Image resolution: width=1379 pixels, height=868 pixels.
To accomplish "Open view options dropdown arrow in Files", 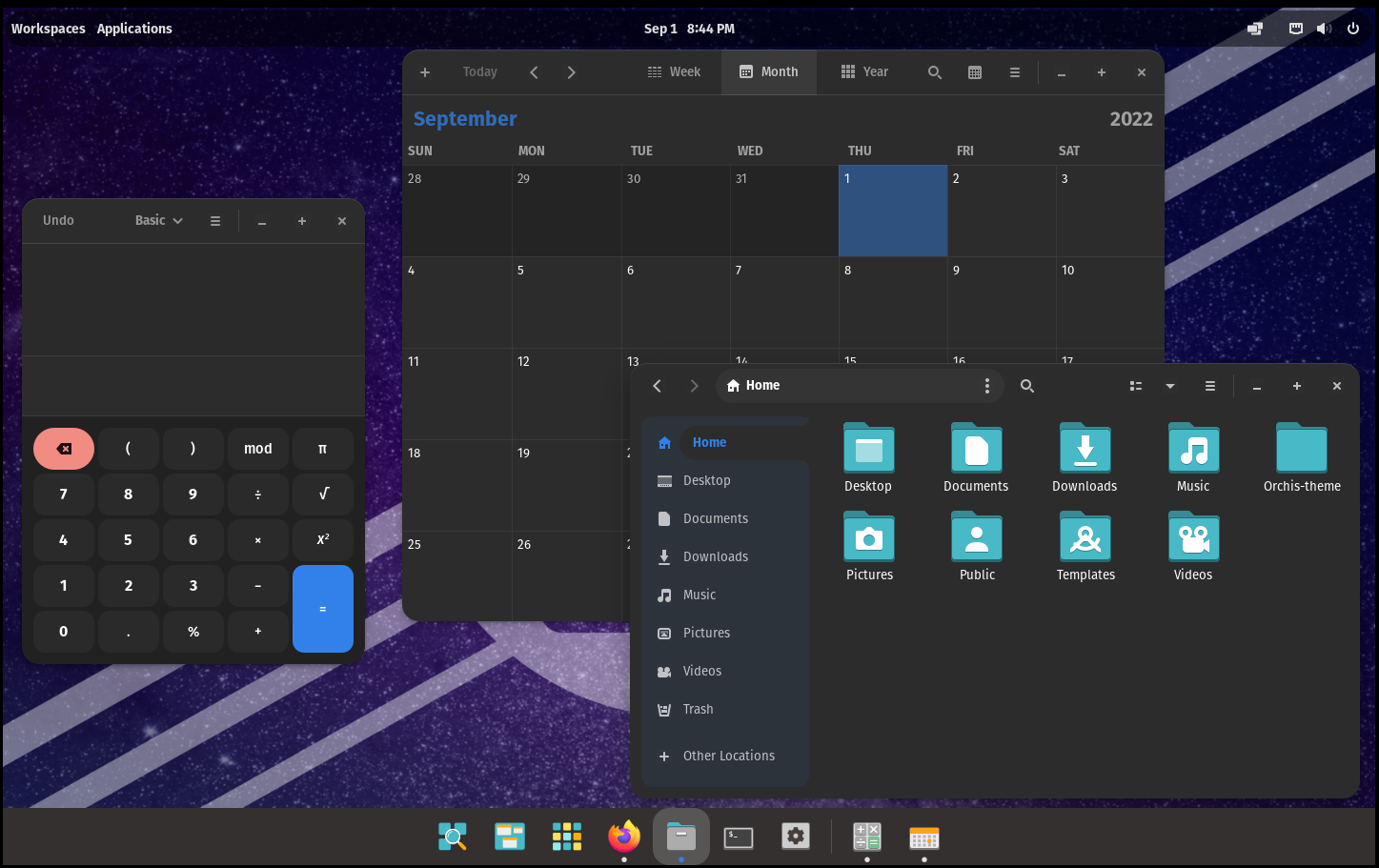I will (x=1169, y=386).
